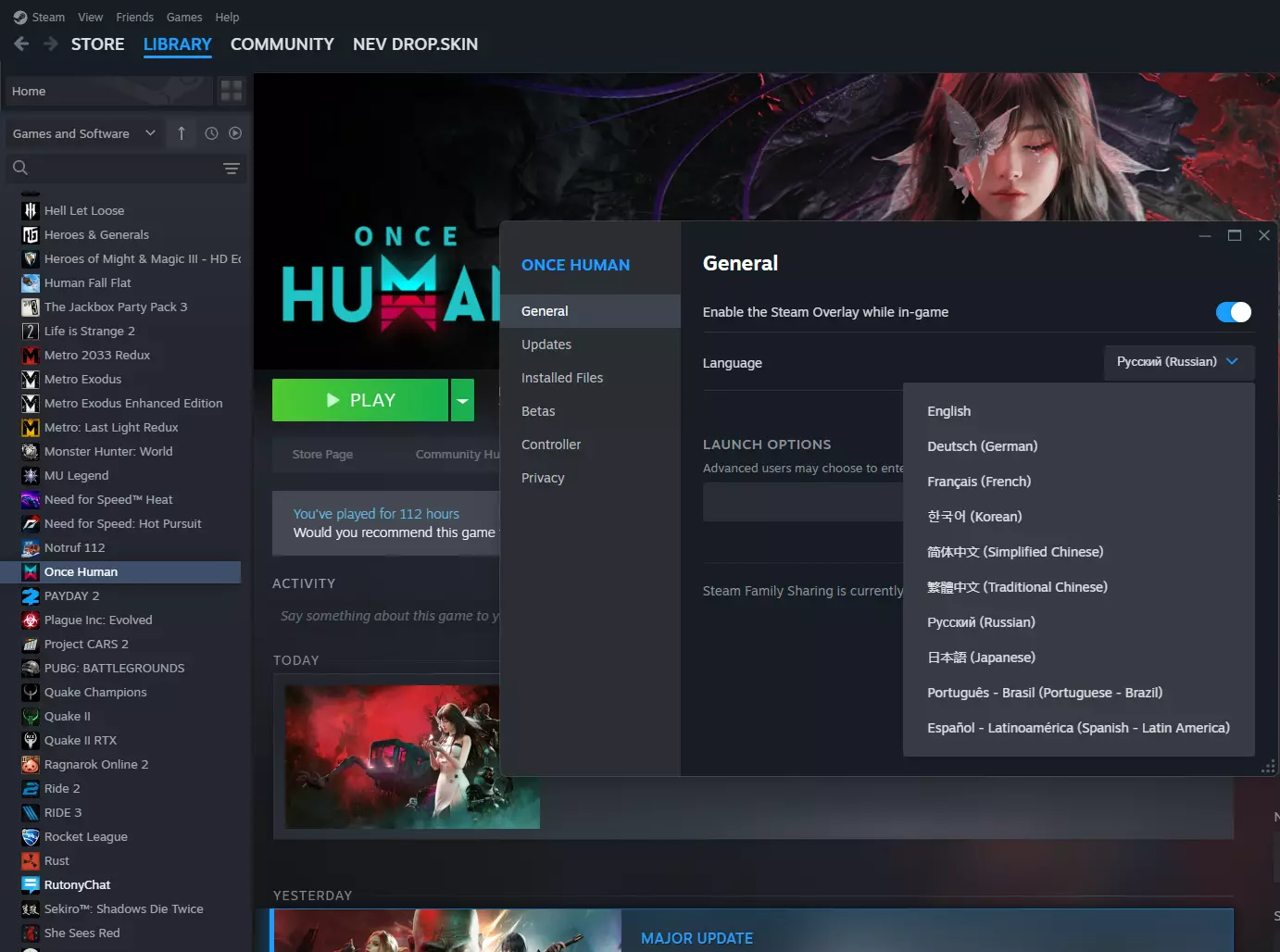The height and width of the screenshot is (952, 1280).
Task: Click the launch options text field
Action: click(x=803, y=502)
